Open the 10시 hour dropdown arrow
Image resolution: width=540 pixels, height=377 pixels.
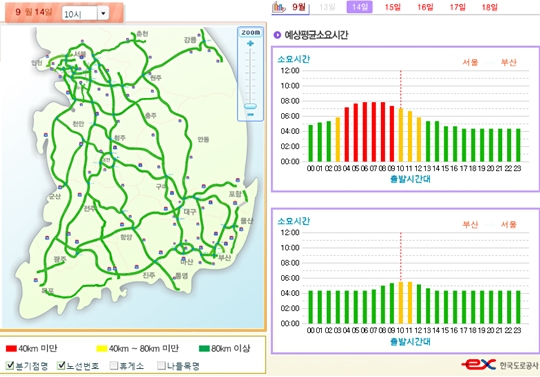click(103, 14)
